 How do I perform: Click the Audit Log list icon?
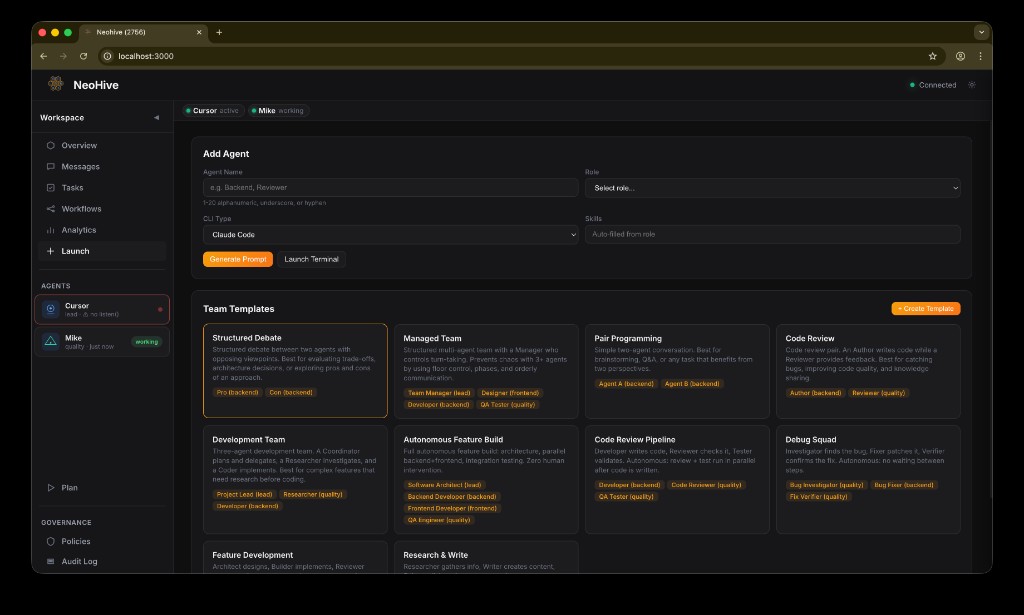50,561
